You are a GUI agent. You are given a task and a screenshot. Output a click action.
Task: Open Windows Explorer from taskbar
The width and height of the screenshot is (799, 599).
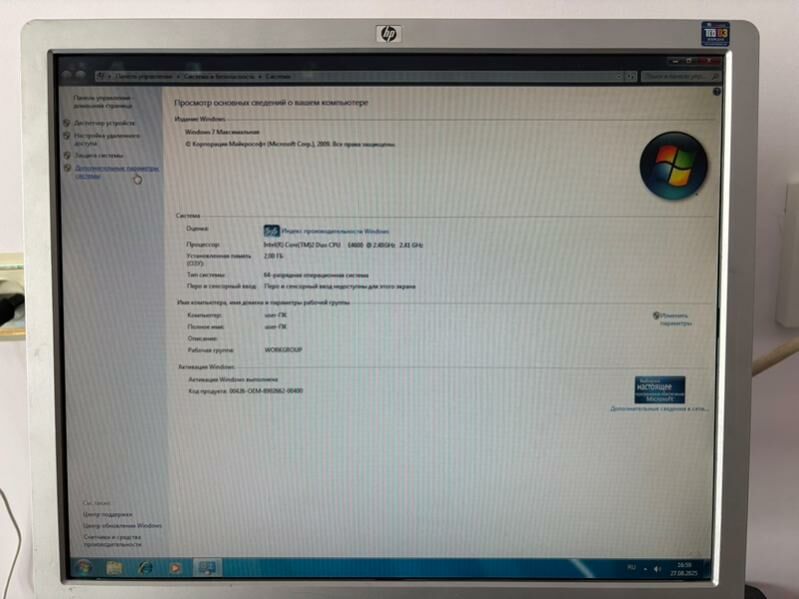[x=114, y=567]
